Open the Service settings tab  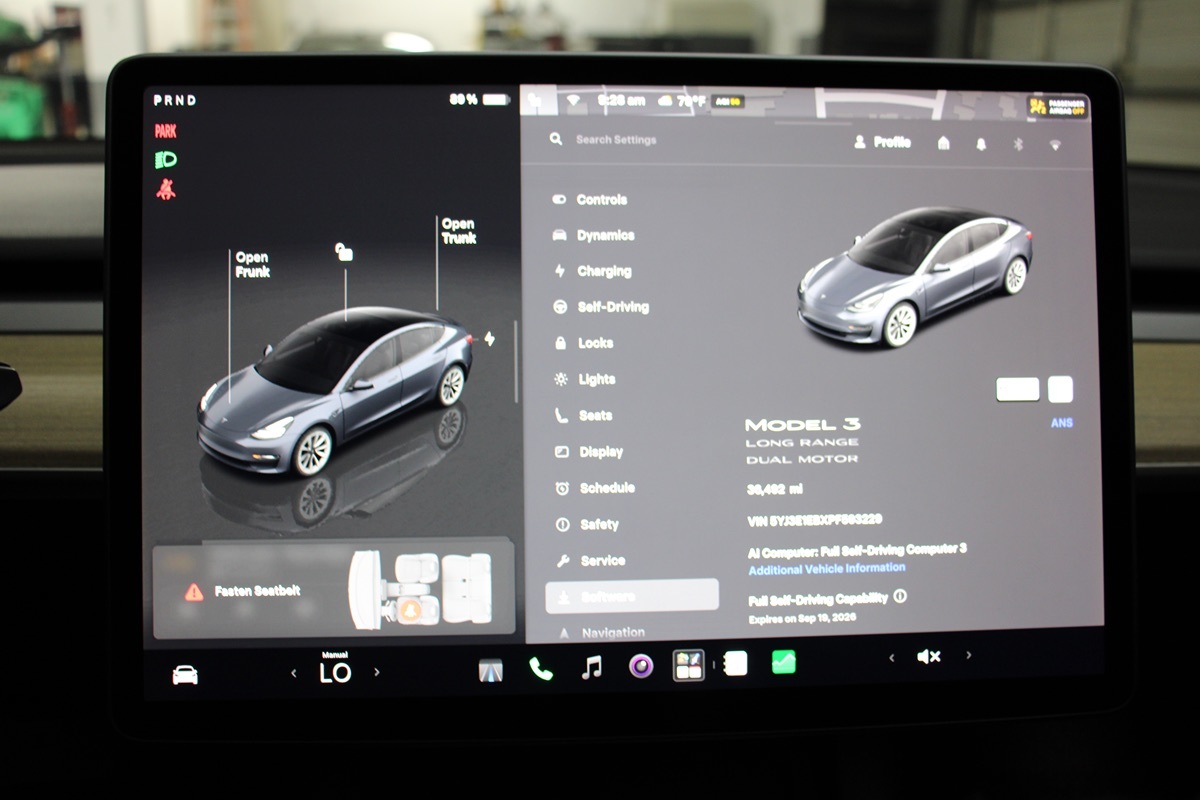click(589, 561)
